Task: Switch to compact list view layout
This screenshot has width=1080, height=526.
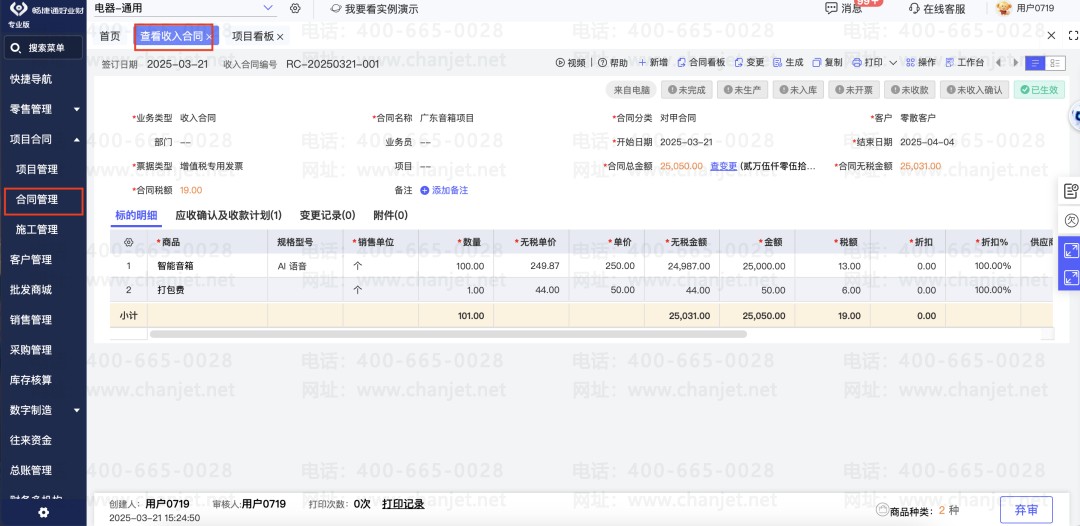Action: tap(1035, 63)
